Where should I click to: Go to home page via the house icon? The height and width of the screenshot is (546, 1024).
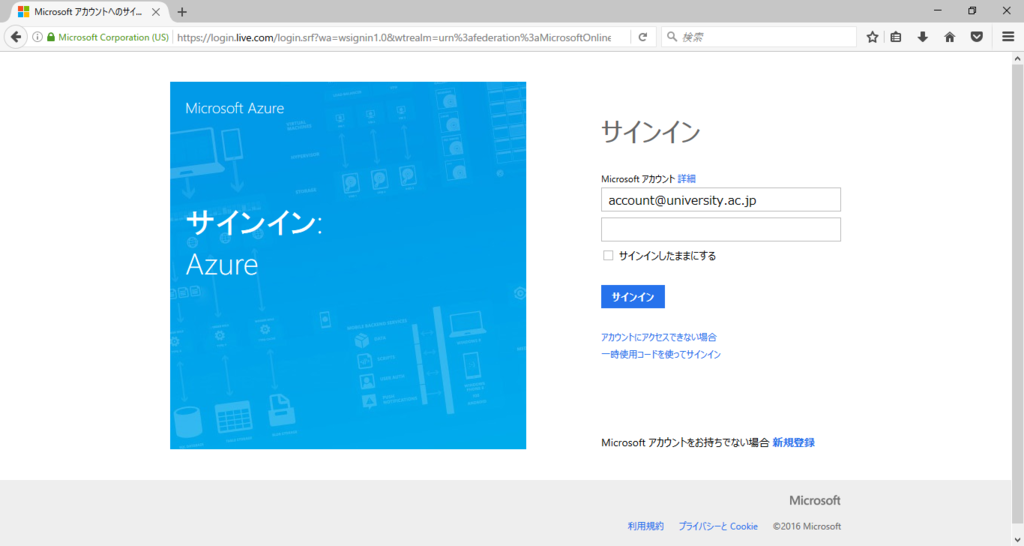(950, 37)
